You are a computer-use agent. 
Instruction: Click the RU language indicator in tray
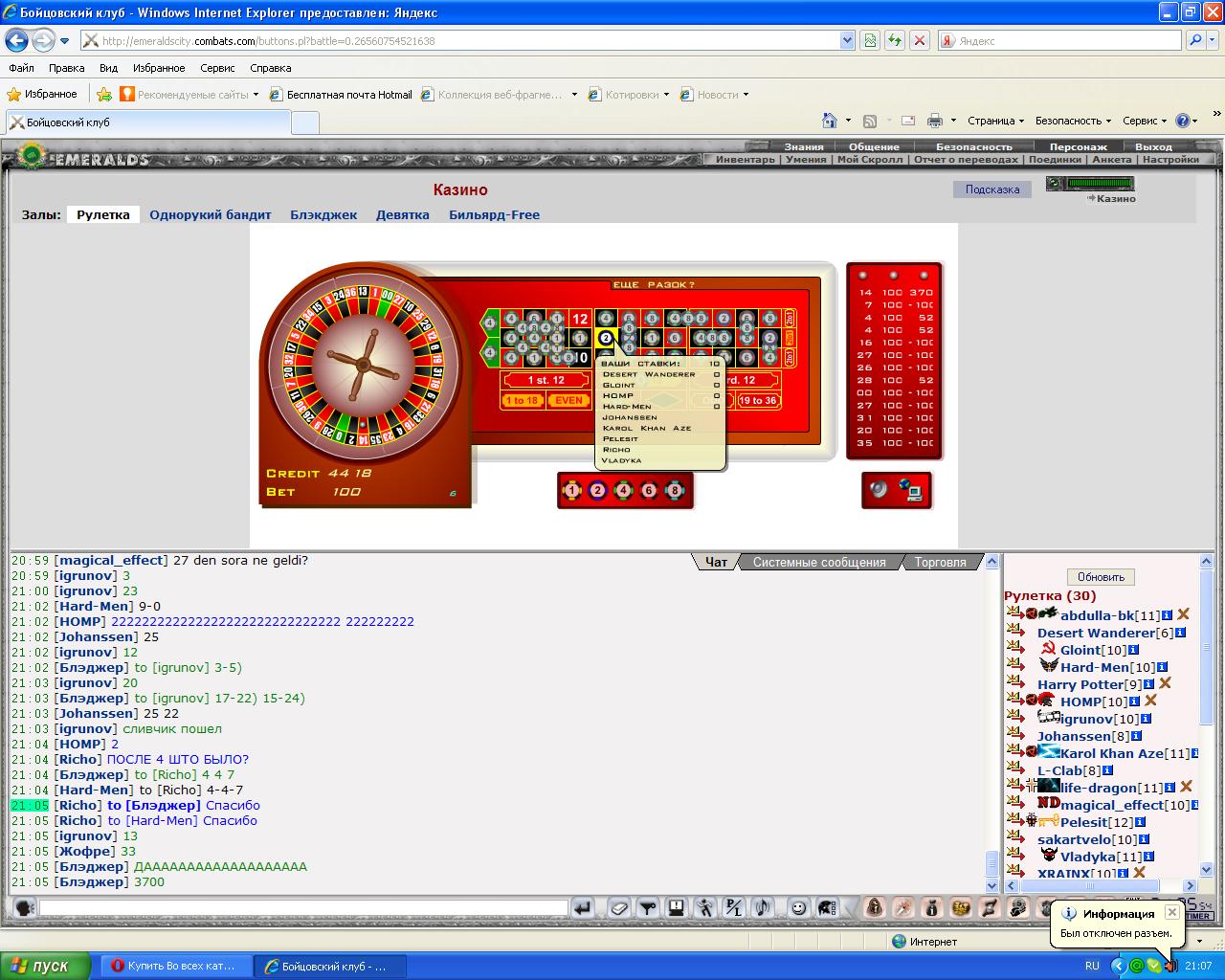click(1092, 966)
